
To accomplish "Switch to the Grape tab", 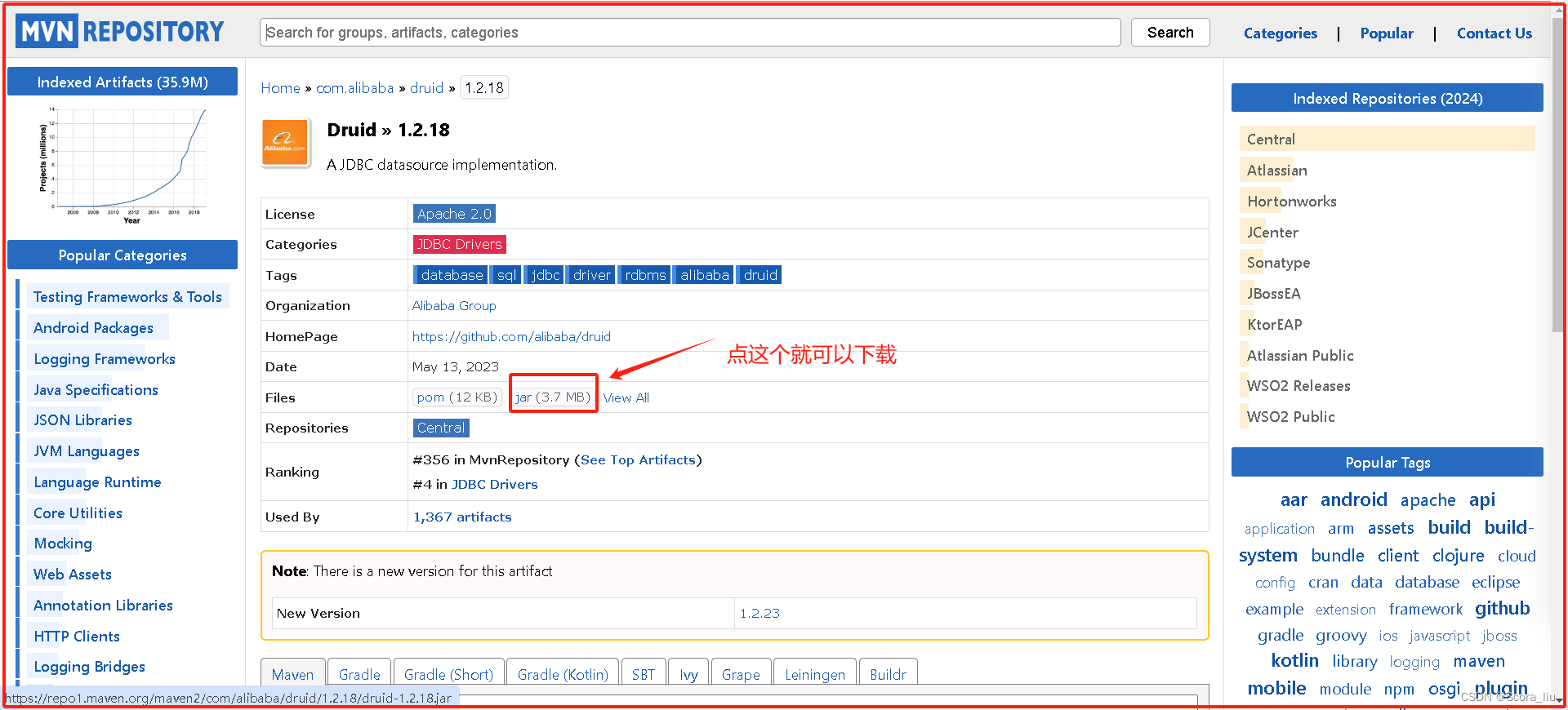I will point(741,674).
